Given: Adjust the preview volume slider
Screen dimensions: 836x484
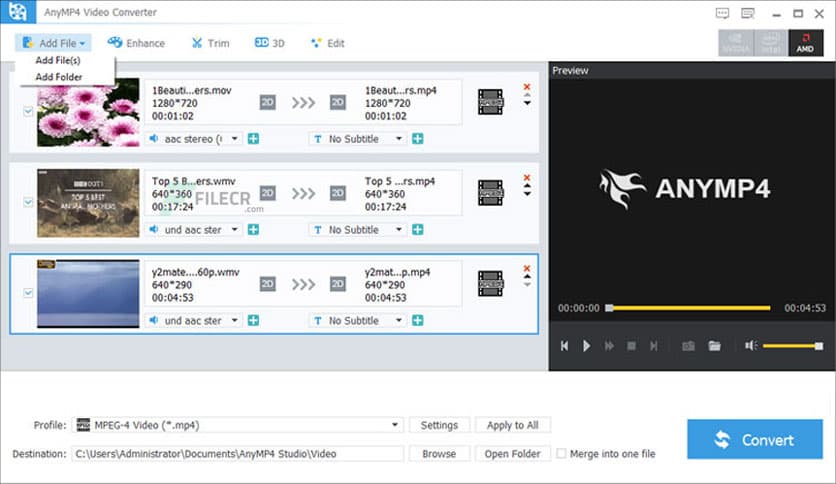Looking at the screenshot, I should coord(793,346).
